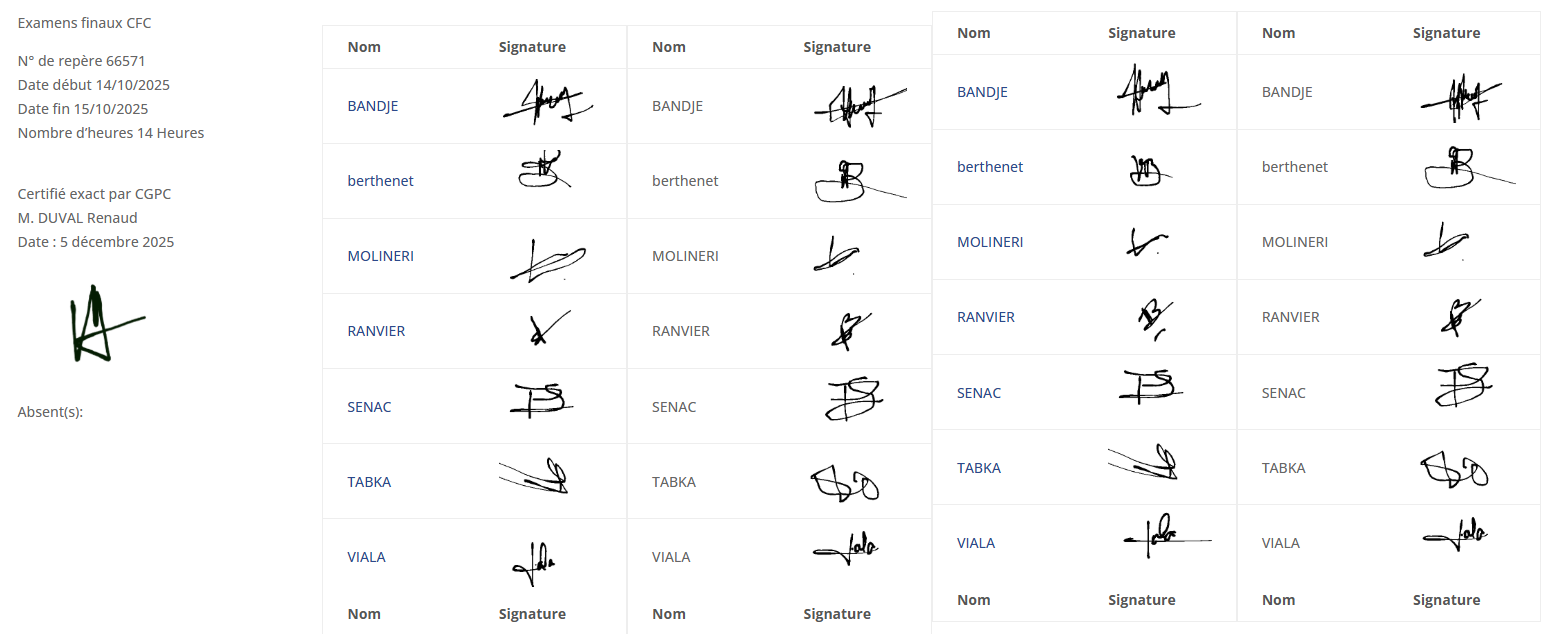
Task: Open the blue TABKA link in the third table
Action: tap(978, 468)
